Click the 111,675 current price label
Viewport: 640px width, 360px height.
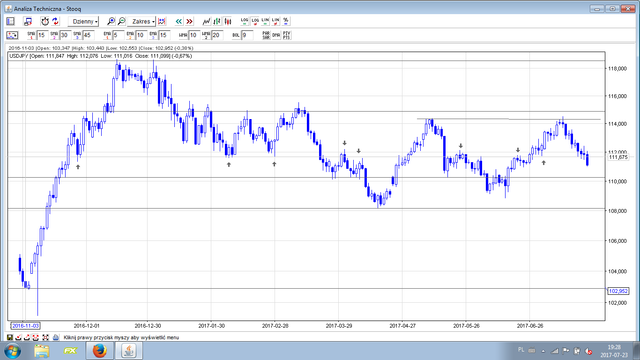(x=618, y=157)
